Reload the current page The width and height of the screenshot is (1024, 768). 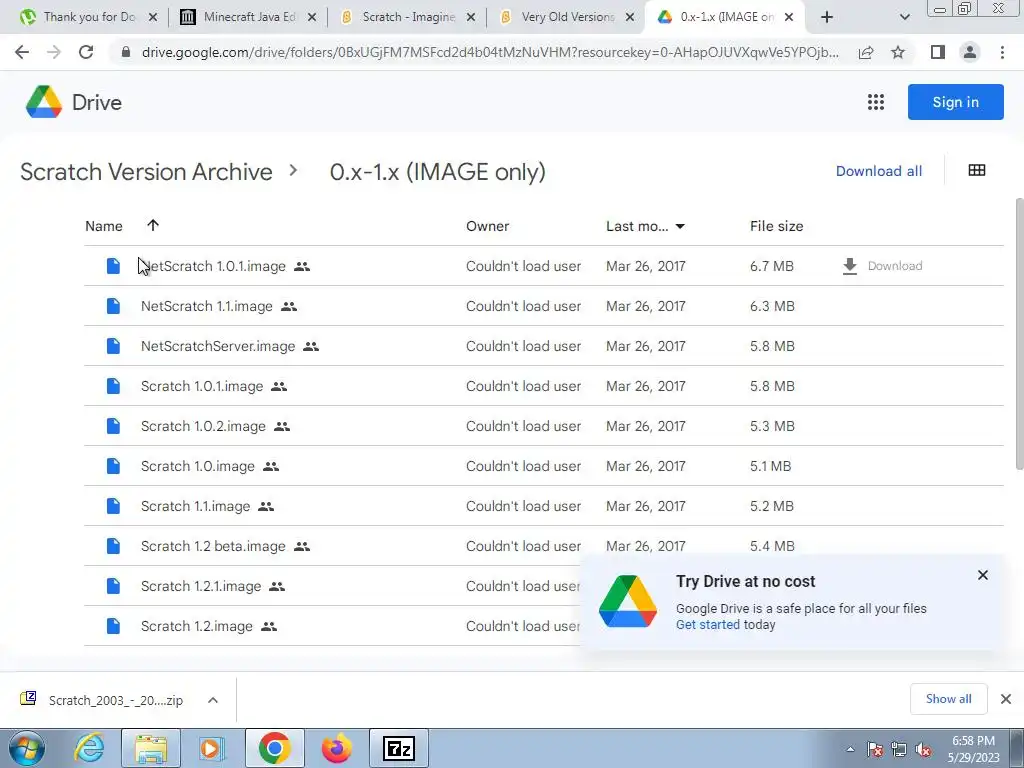coord(86,52)
